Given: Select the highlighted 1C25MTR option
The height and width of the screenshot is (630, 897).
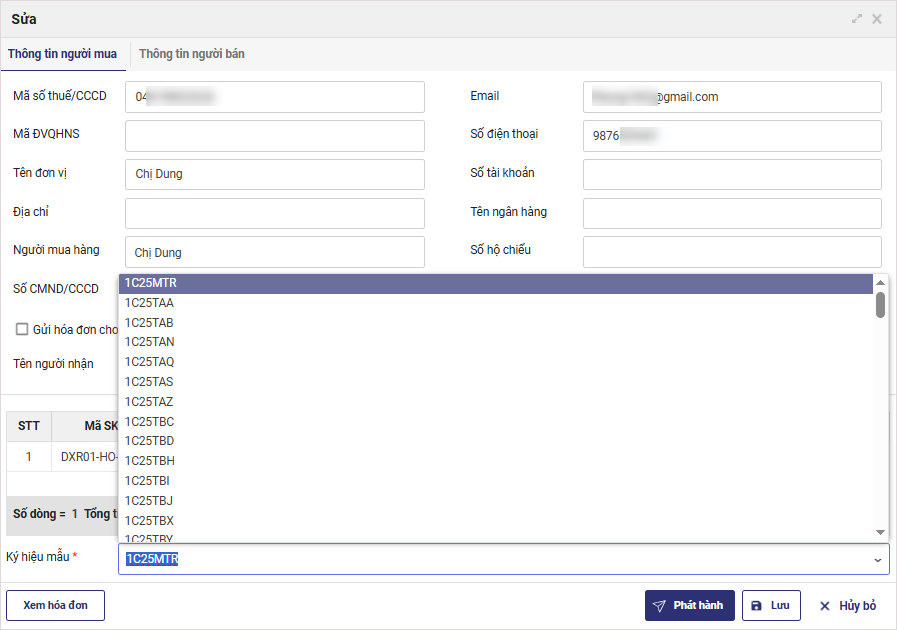Looking at the screenshot, I should (x=151, y=283).
